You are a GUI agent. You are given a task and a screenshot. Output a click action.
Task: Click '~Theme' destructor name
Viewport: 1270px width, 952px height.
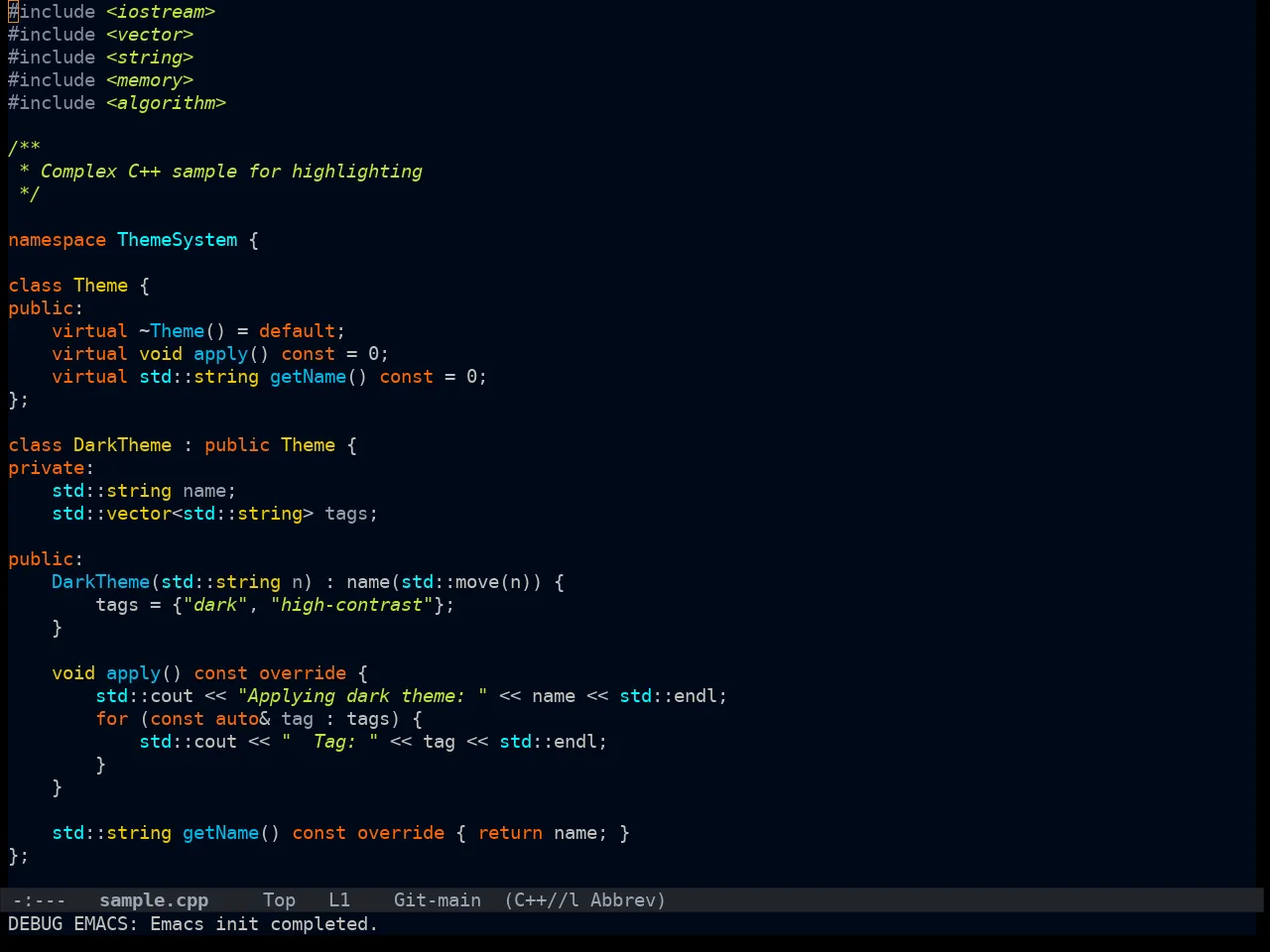click(x=172, y=331)
